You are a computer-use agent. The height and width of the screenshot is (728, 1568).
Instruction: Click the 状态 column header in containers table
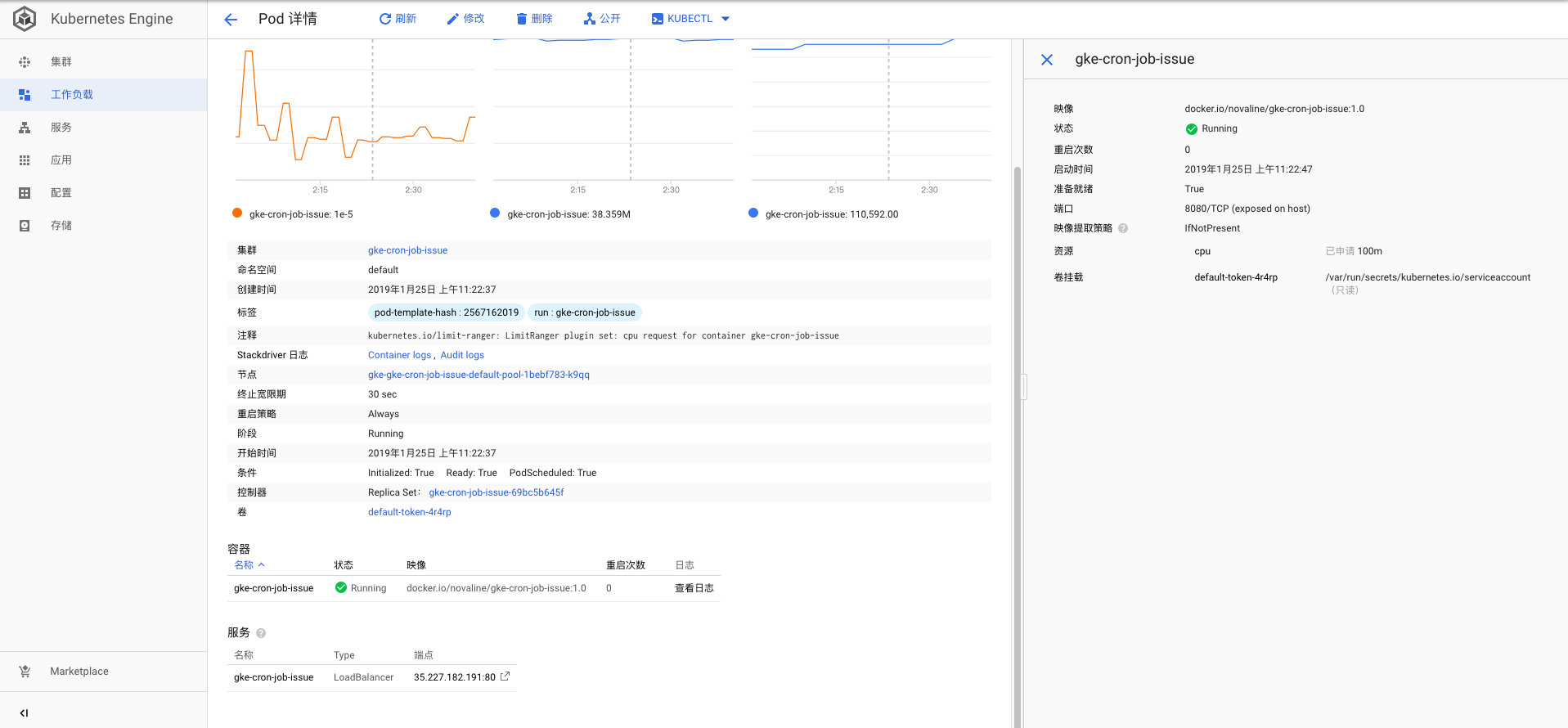point(344,565)
